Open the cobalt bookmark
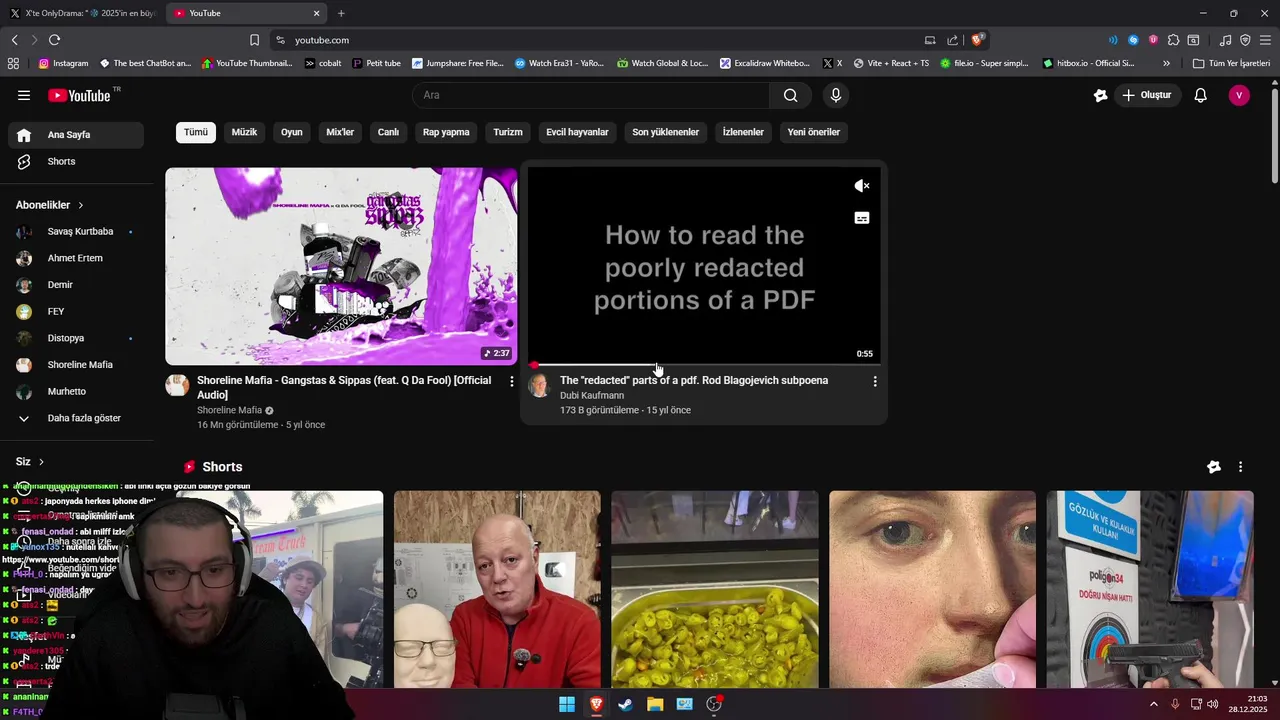The height and width of the screenshot is (720, 1280). point(323,63)
